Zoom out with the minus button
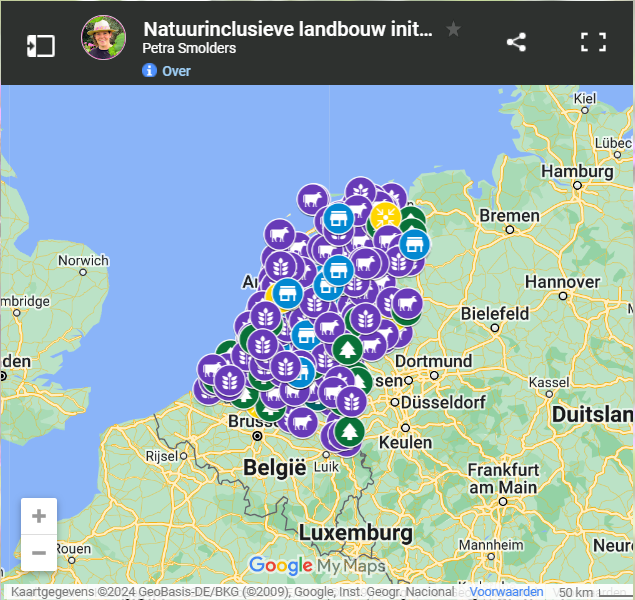Viewport: 635px width, 600px height. tap(39, 553)
